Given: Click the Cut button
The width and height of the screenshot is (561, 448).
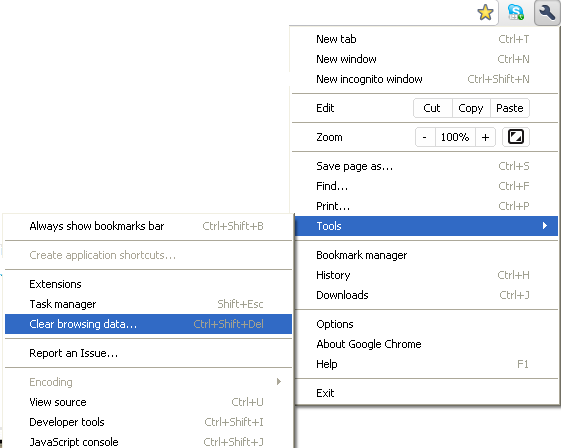Looking at the screenshot, I should pyautogui.click(x=432, y=108).
